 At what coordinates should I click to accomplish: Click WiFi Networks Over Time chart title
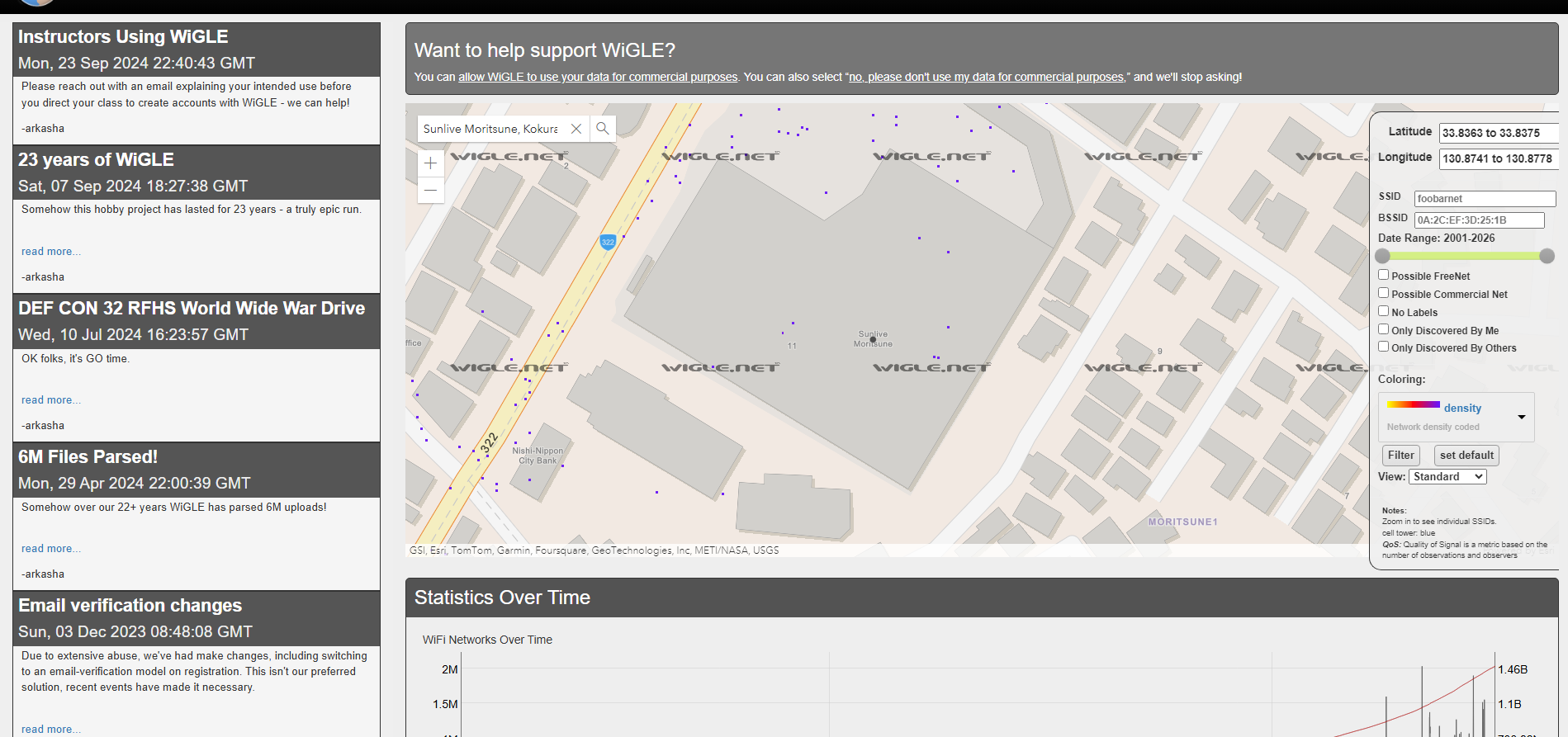click(487, 640)
